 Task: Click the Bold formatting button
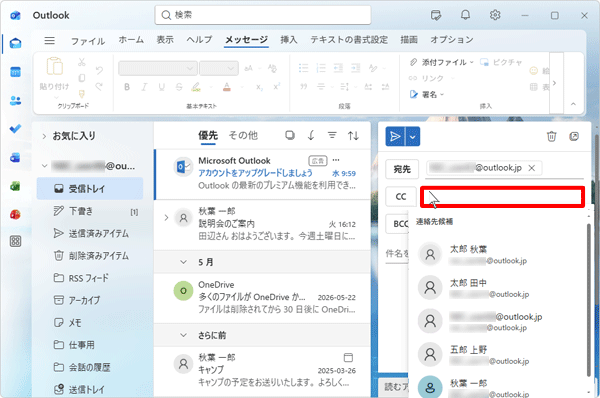(x=127, y=87)
